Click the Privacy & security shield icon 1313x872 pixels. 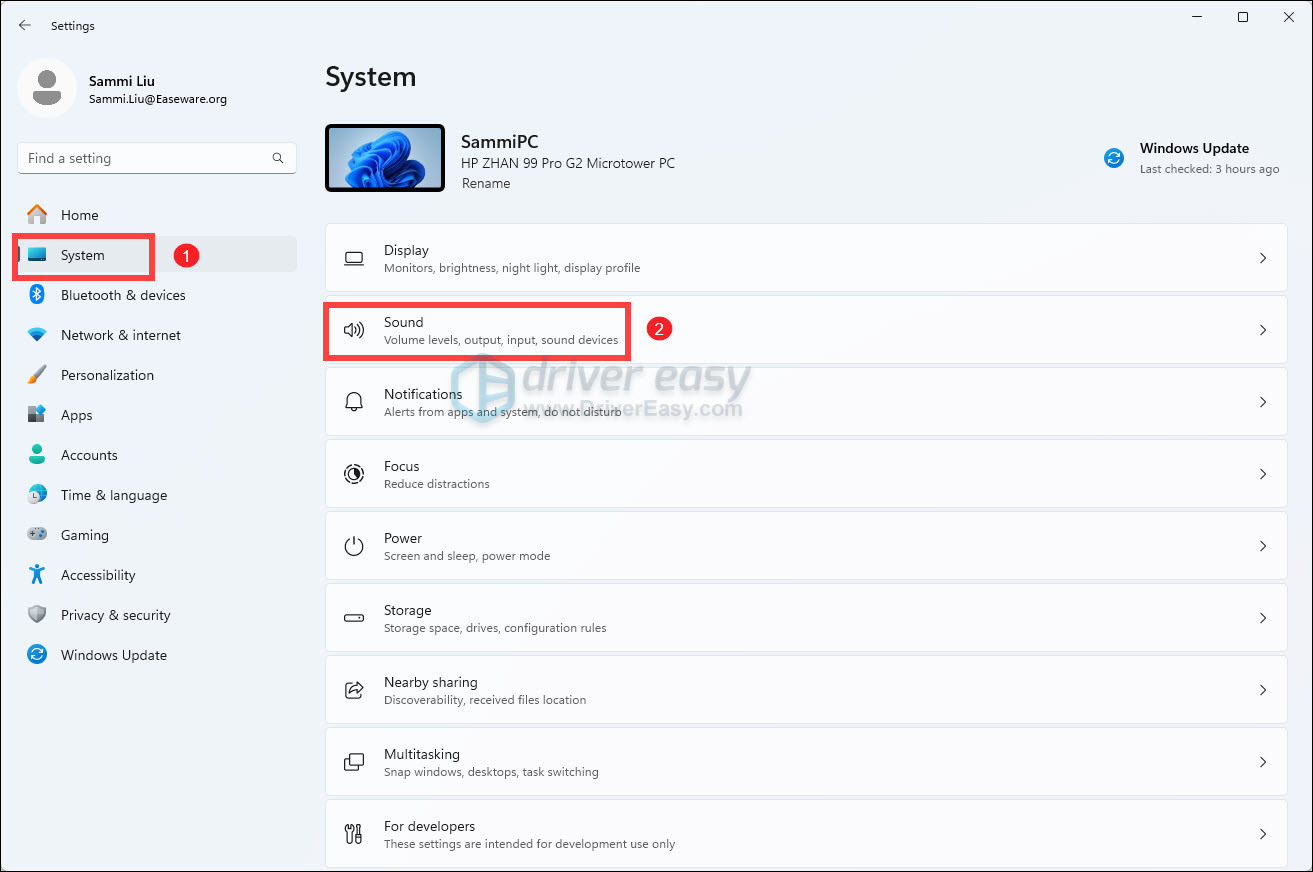coord(37,615)
